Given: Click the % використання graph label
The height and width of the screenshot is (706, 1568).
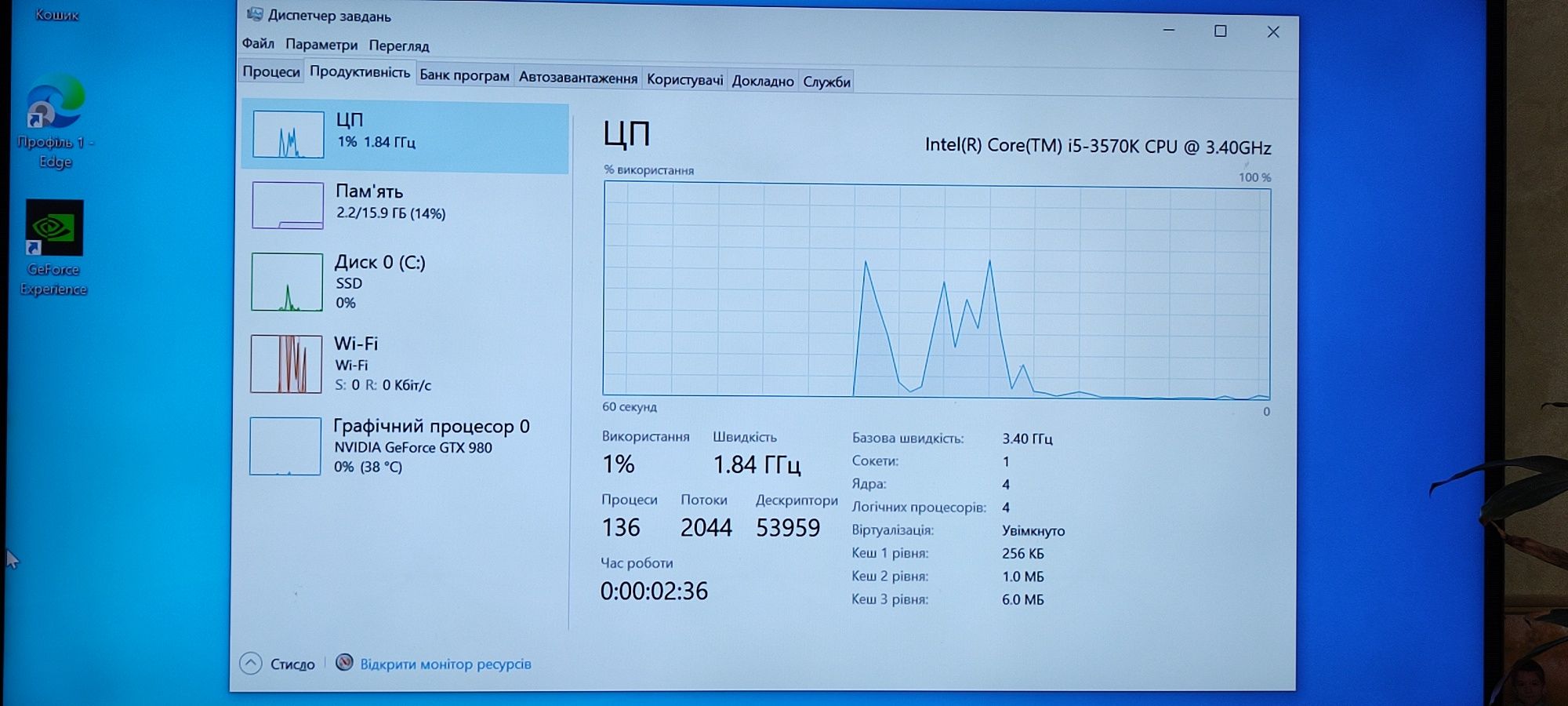Looking at the screenshot, I should tap(648, 169).
